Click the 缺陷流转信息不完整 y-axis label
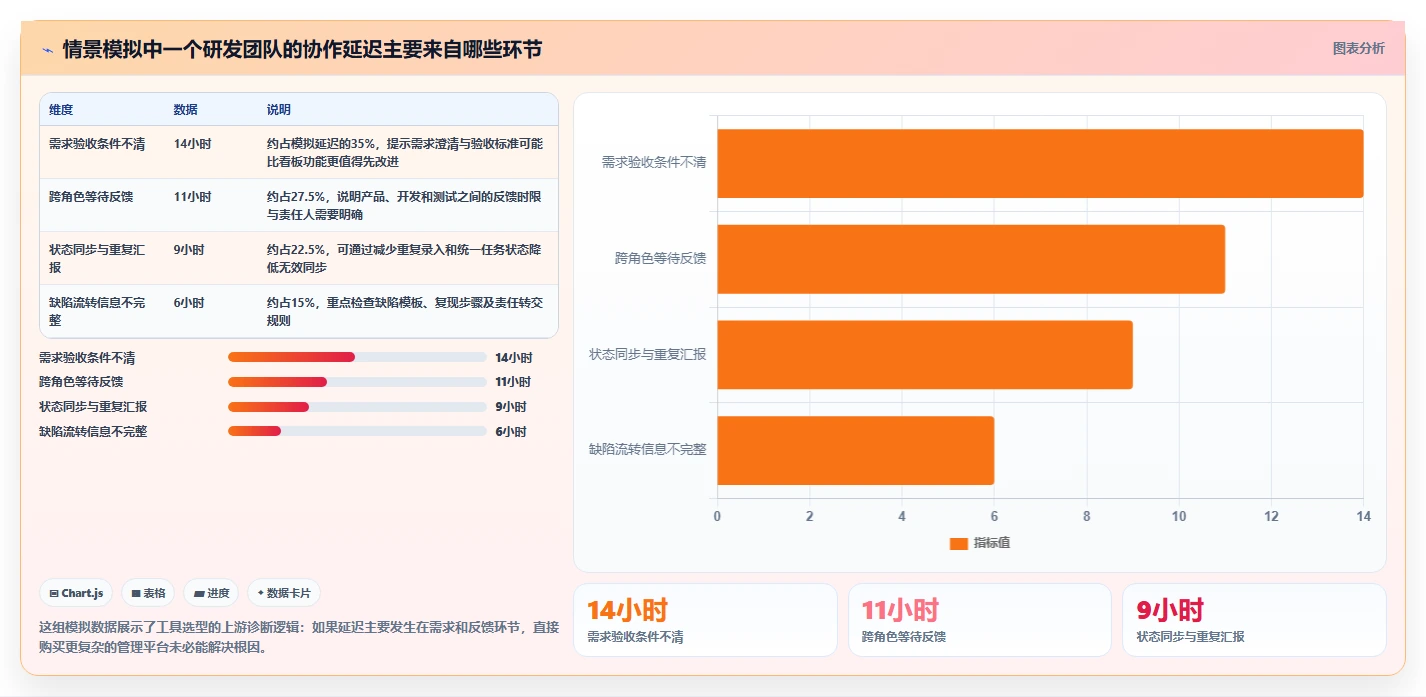The width and height of the screenshot is (1426, 697). [648, 450]
